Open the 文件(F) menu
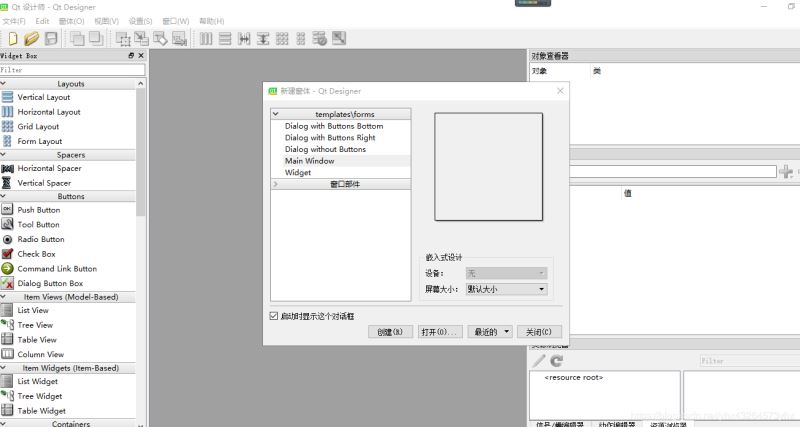The height and width of the screenshot is (427, 800). click(14, 21)
